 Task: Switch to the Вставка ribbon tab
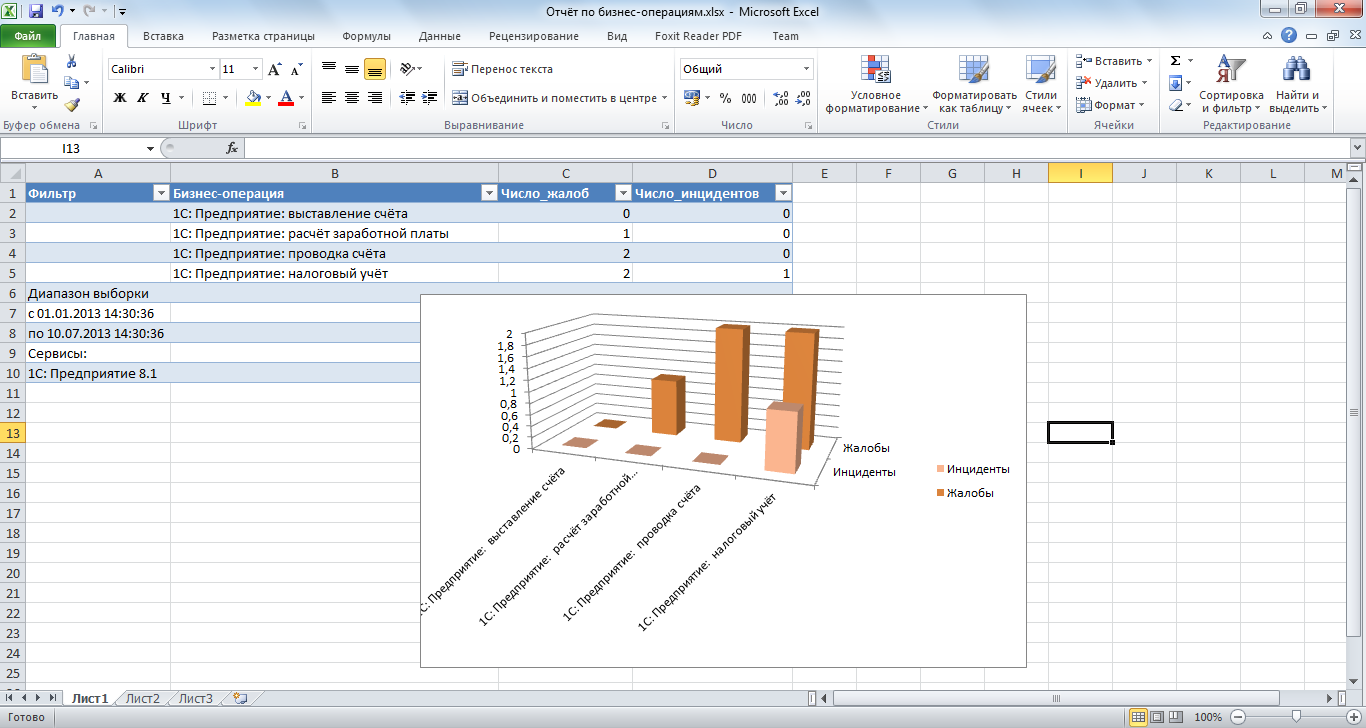[x=163, y=36]
